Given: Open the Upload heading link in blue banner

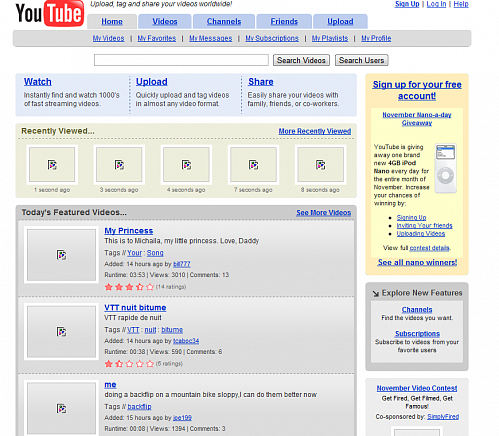Looking at the screenshot, I should [152, 82].
